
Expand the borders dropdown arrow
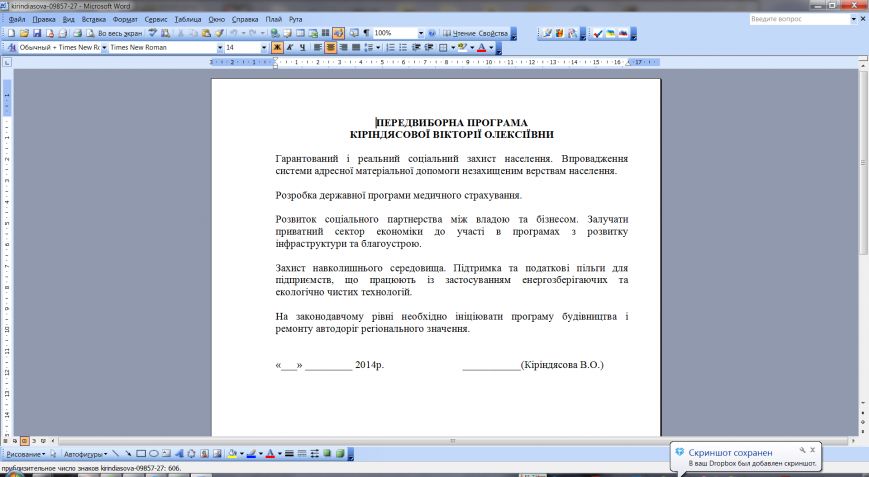coord(453,48)
